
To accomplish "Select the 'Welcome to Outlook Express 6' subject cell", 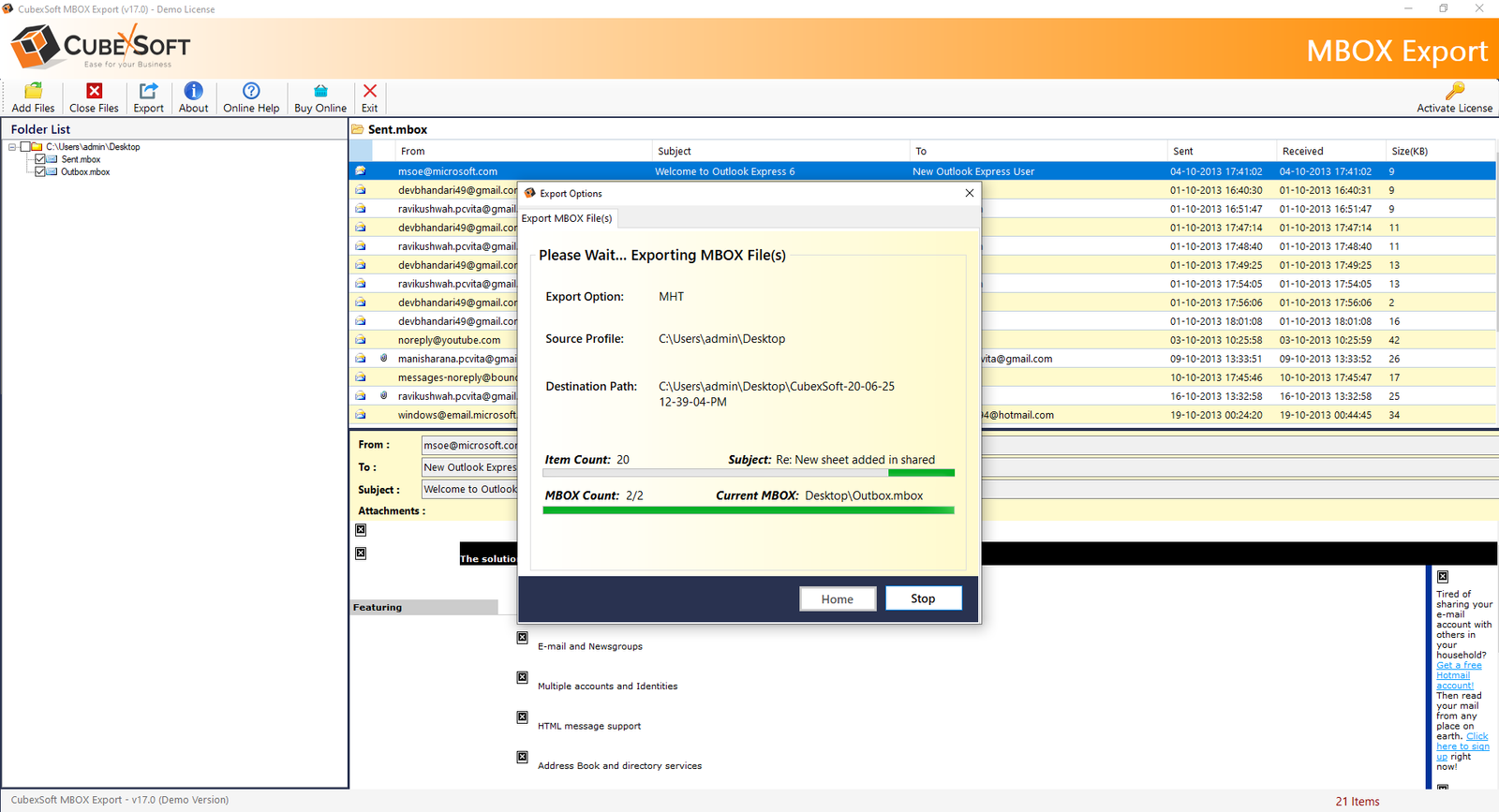I will click(x=724, y=171).
